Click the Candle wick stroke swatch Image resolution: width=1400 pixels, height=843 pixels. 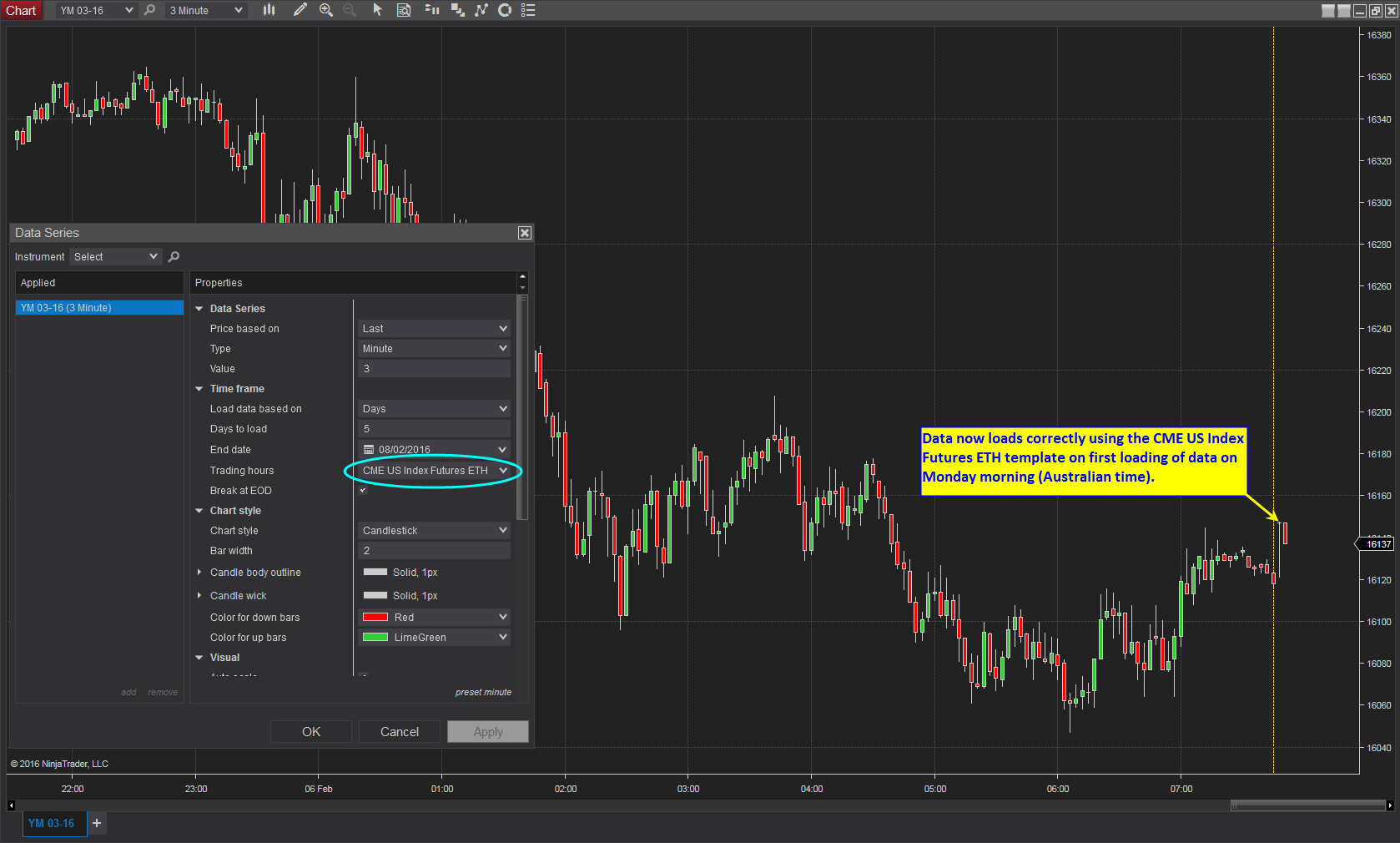[375, 596]
